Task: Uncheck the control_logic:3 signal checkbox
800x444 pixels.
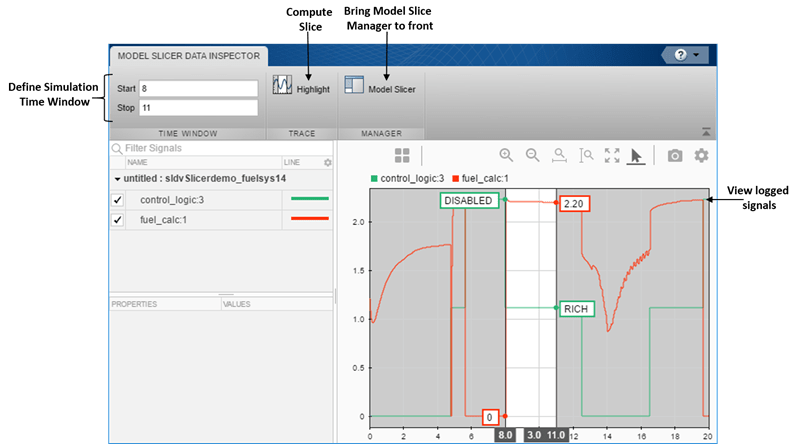Action: click(x=118, y=200)
